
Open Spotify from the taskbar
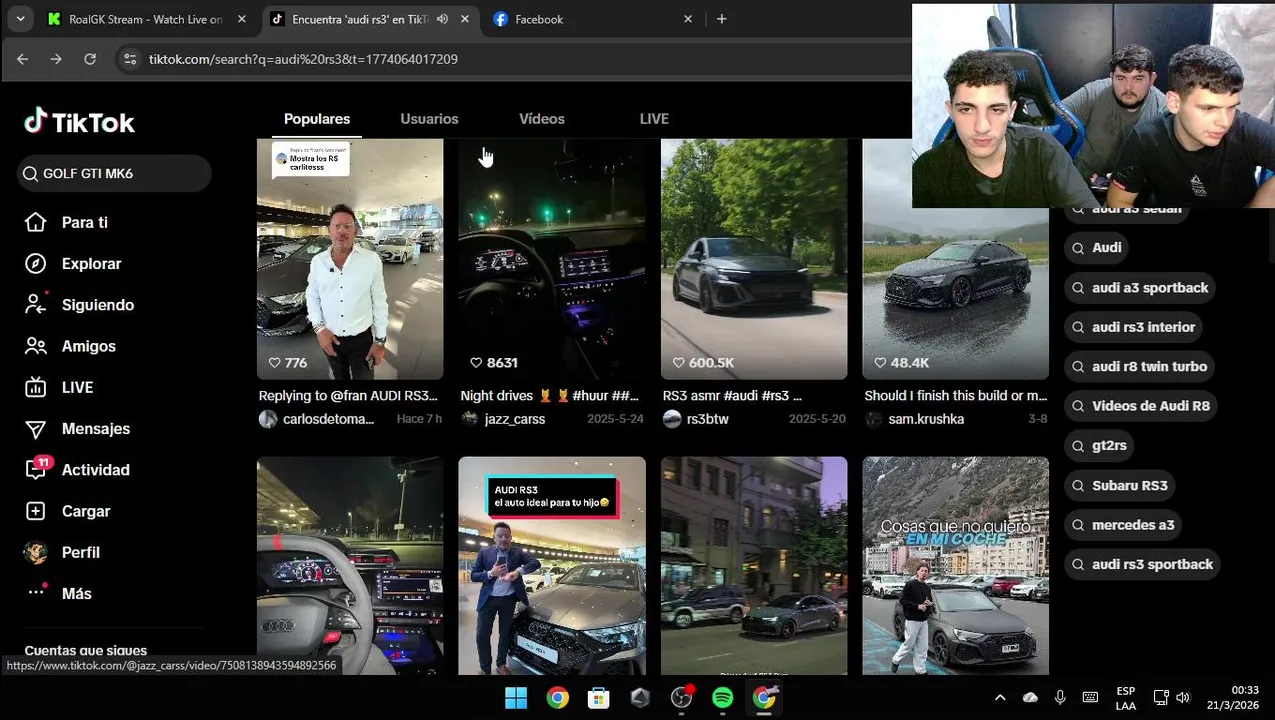[x=723, y=698]
